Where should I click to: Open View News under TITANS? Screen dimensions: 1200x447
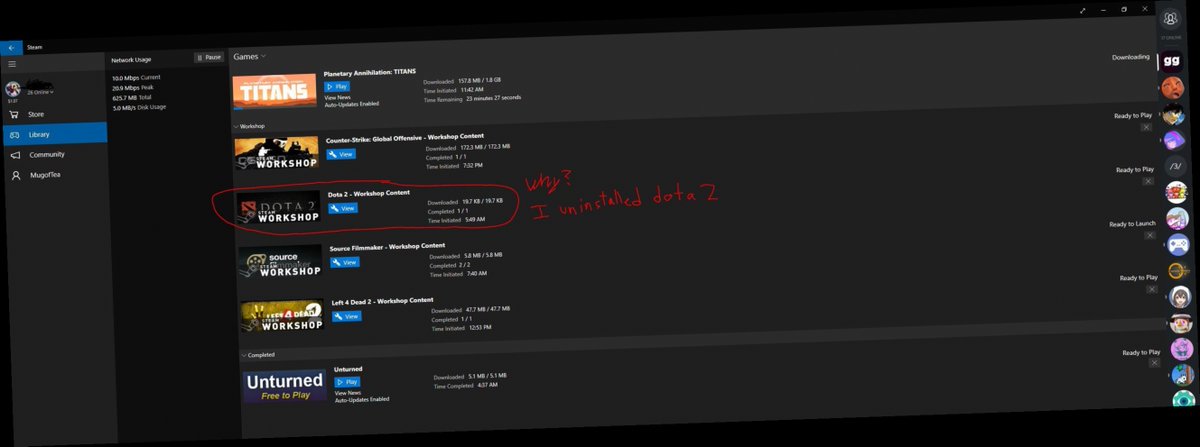(x=337, y=97)
